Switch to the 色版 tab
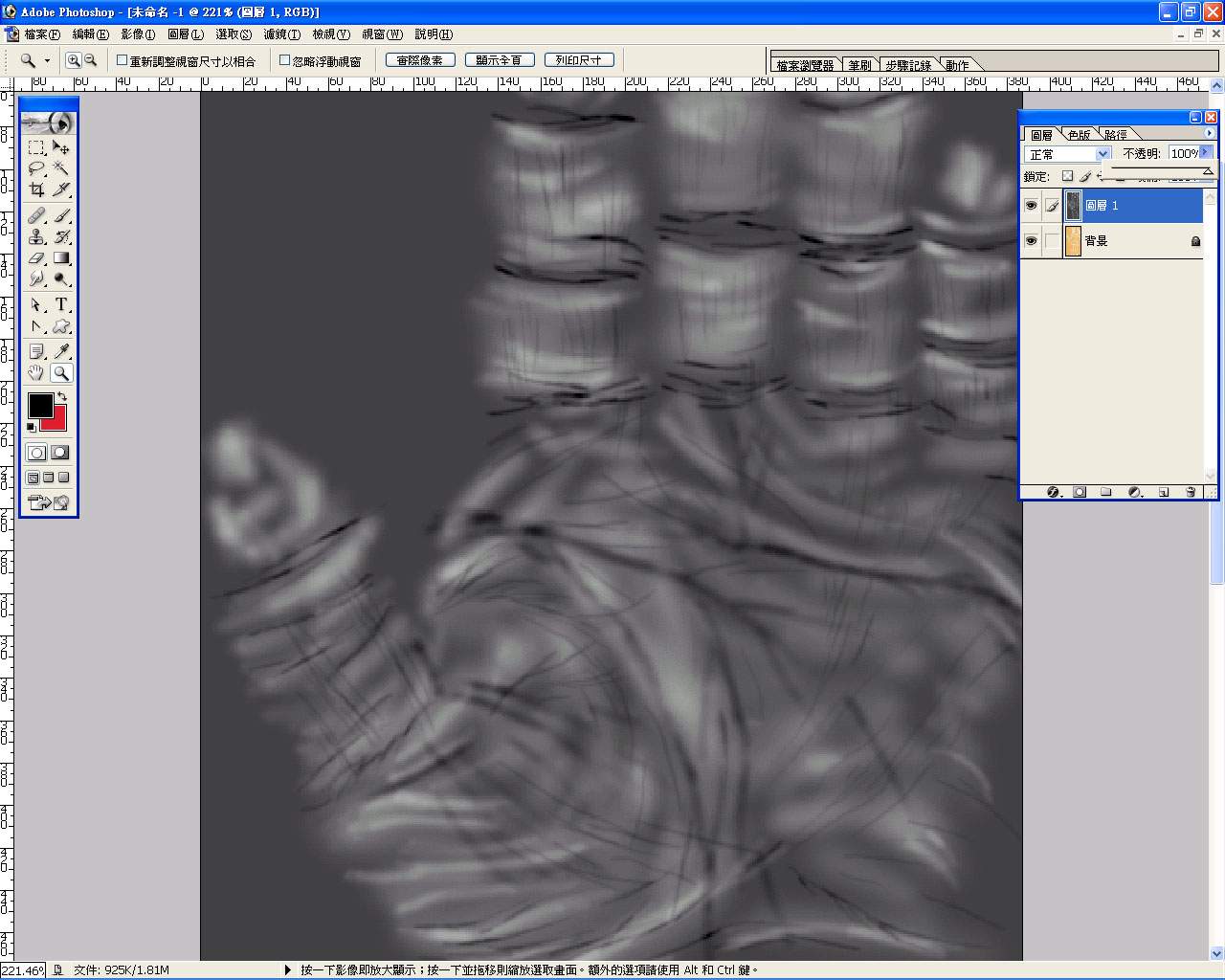The image size is (1225, 980). point(1079,135)
